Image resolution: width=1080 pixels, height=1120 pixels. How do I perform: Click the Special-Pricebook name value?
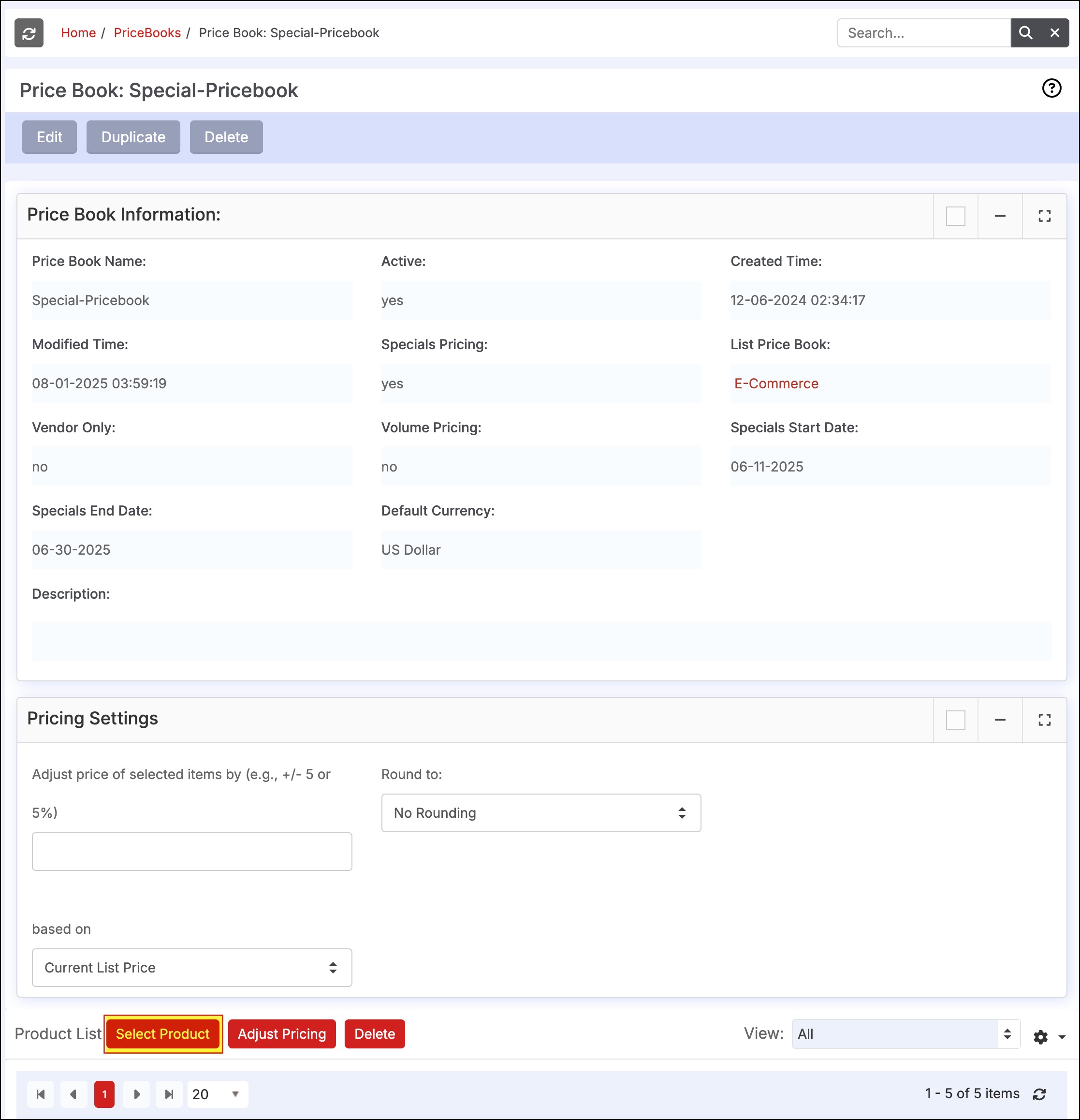point(91,301)
